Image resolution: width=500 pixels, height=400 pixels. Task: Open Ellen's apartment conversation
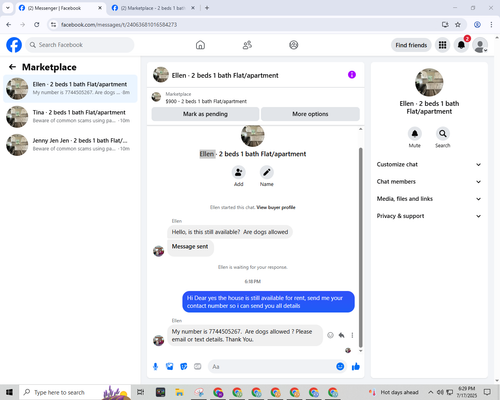click(x=70, y=88)
